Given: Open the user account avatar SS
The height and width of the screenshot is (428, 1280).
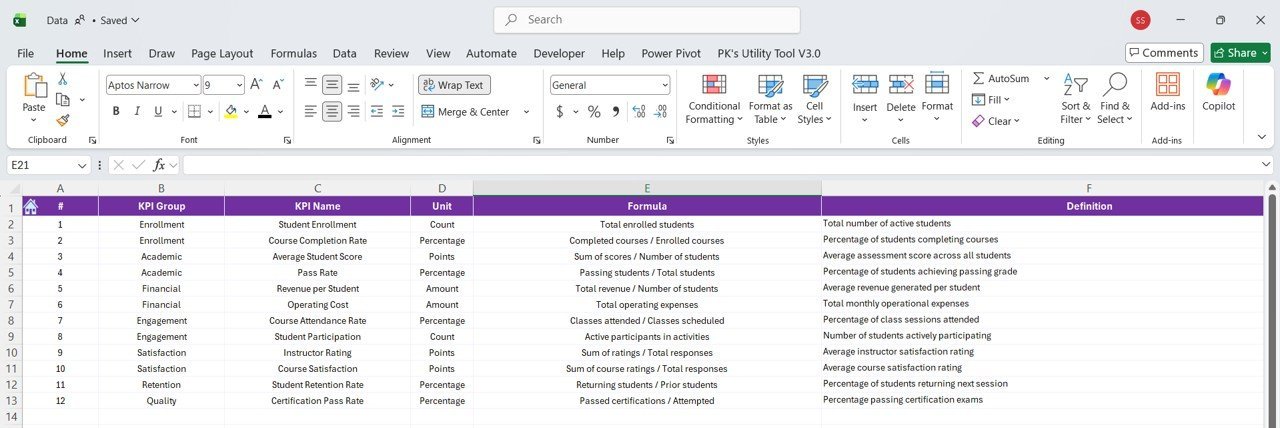Looking at the screenshot, I should click(x=1140, y=20).
